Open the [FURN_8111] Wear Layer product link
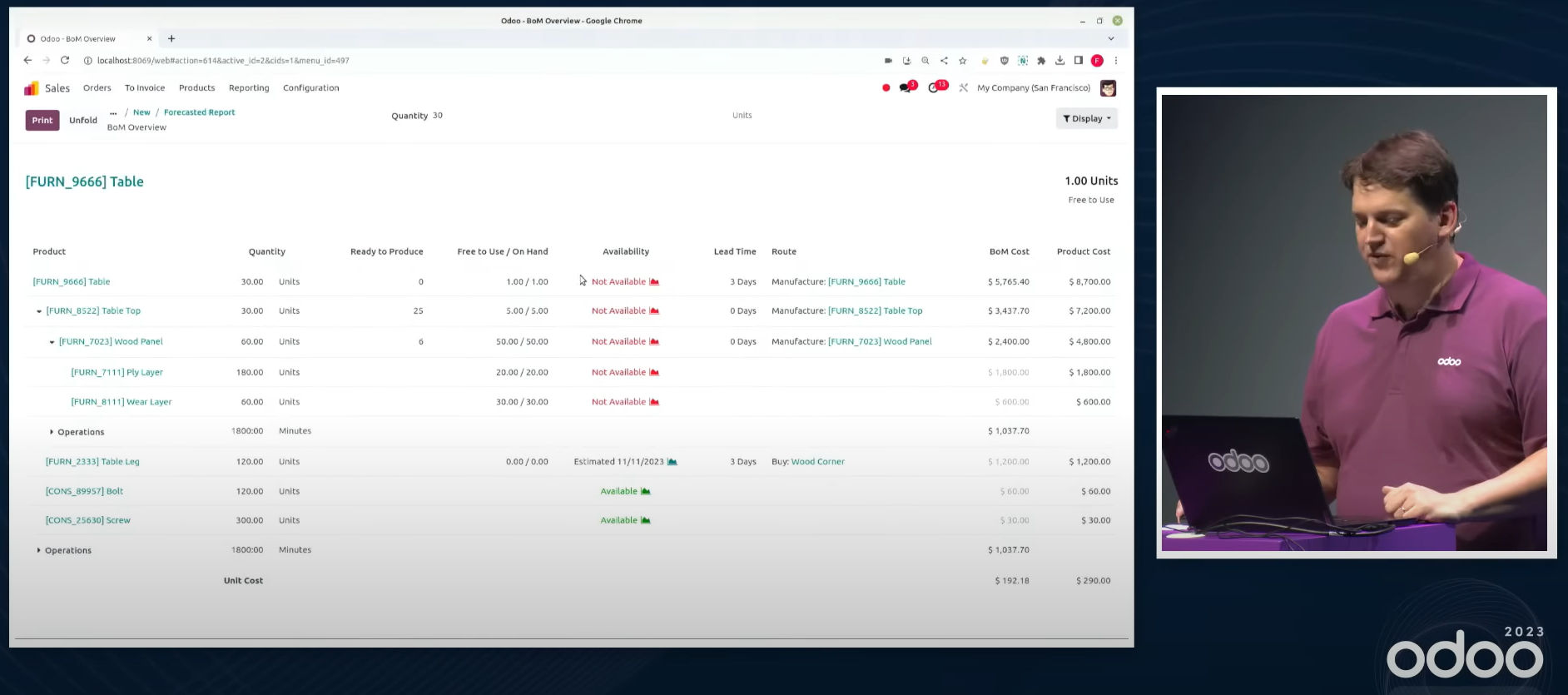This screenshot has width=1568, height=695. click(x=122, y=402)
